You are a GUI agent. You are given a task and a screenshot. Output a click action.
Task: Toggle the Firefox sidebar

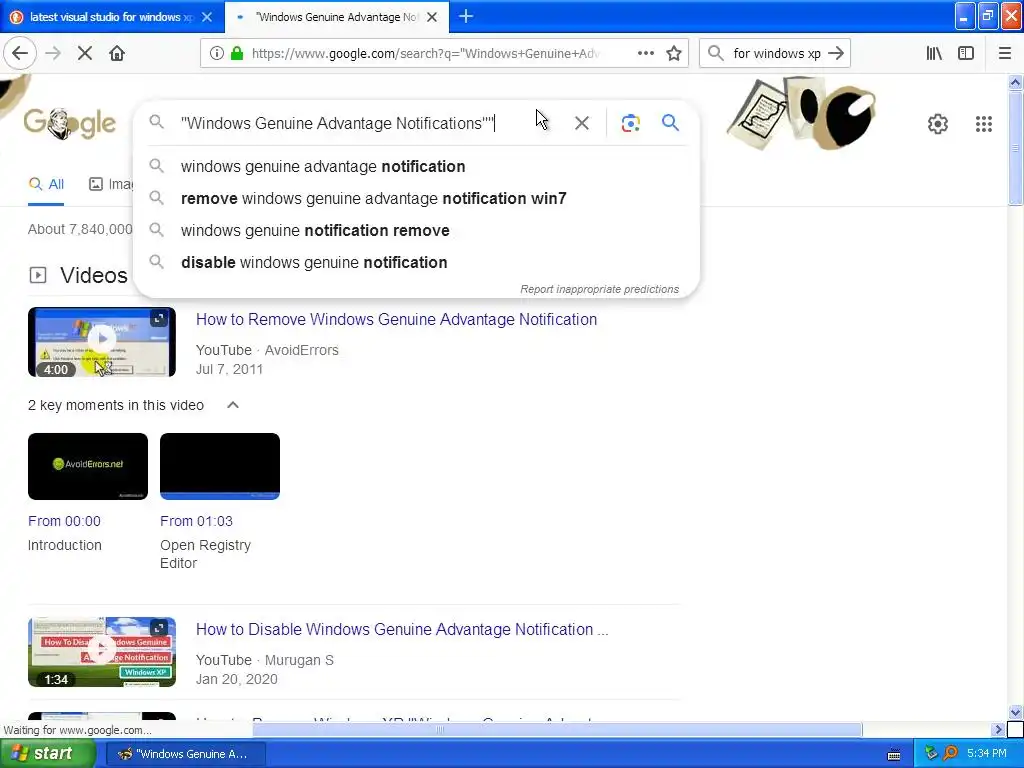point(966,53)
